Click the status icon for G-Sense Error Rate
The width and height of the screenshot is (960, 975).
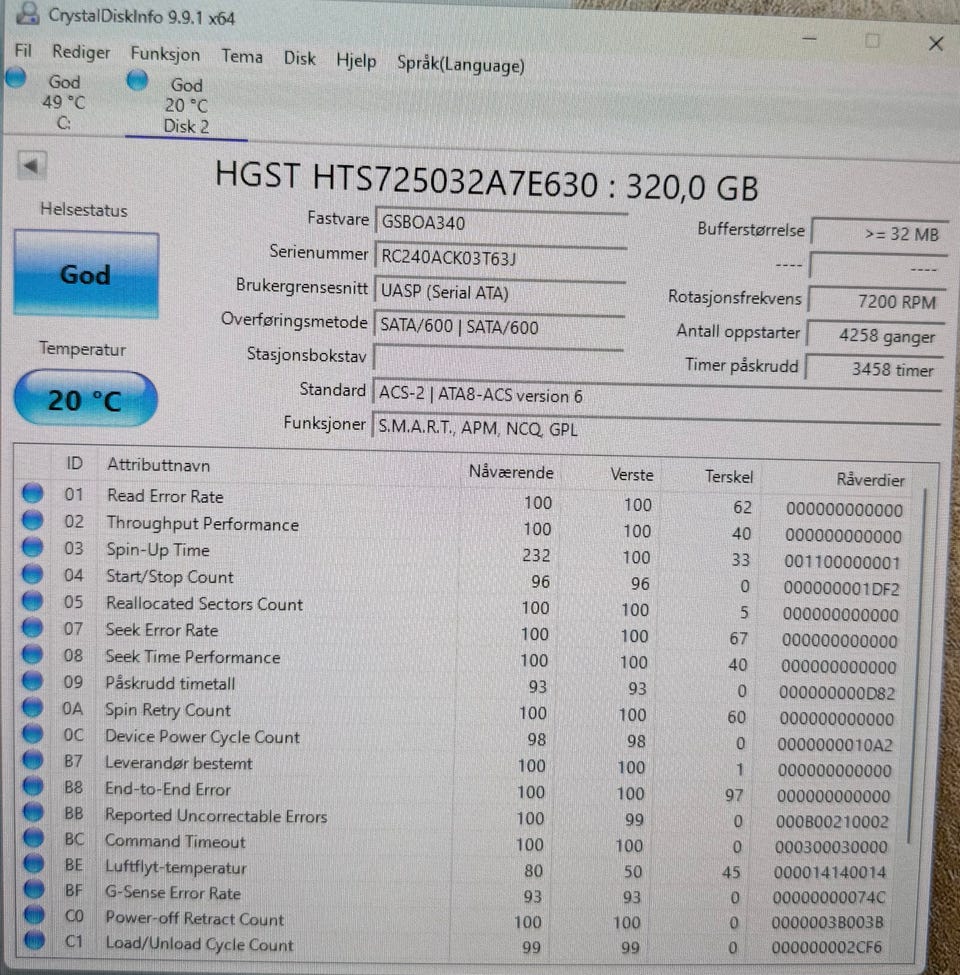coord(34,890)
